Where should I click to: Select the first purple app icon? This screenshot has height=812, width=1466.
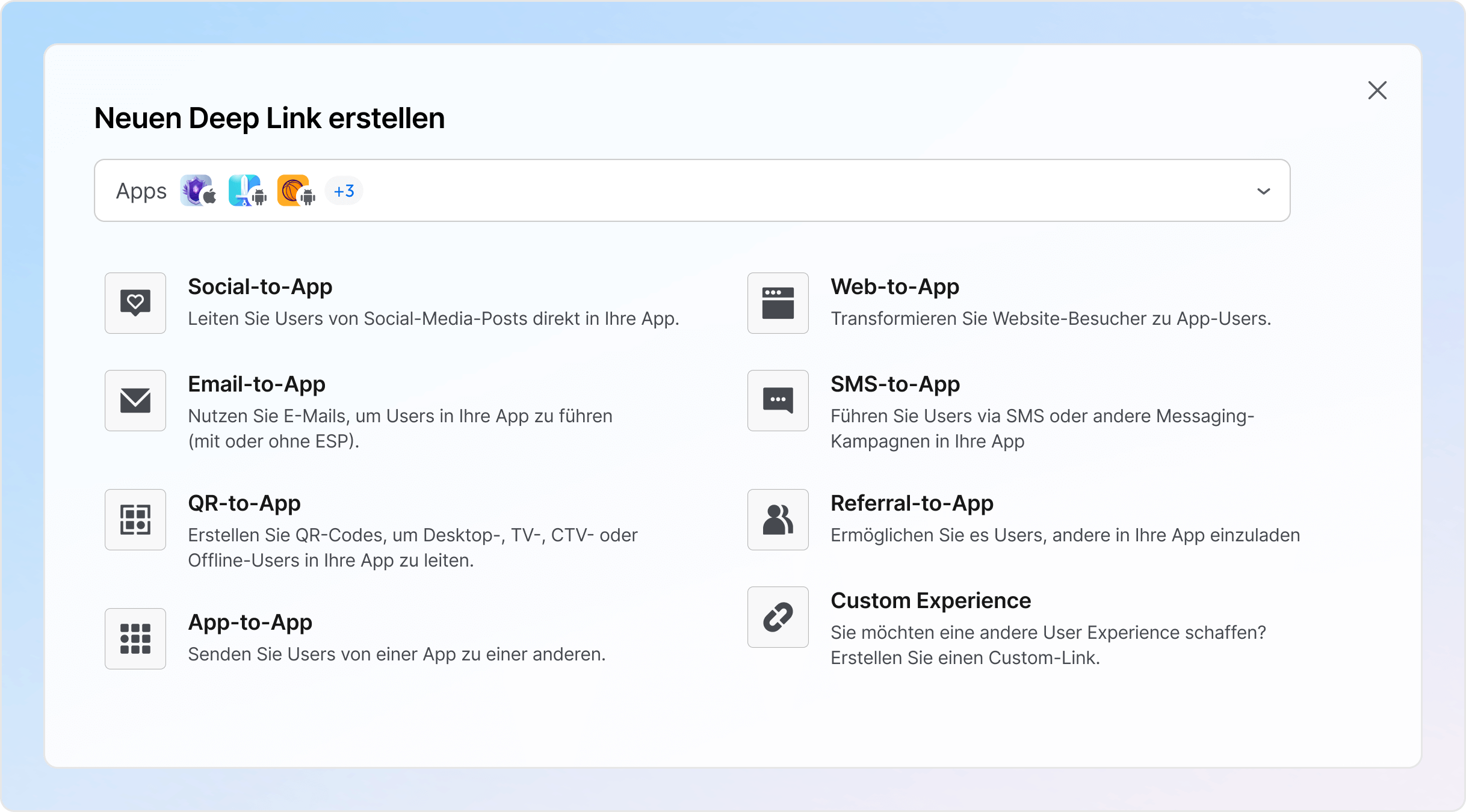click(x=197, y=191)
